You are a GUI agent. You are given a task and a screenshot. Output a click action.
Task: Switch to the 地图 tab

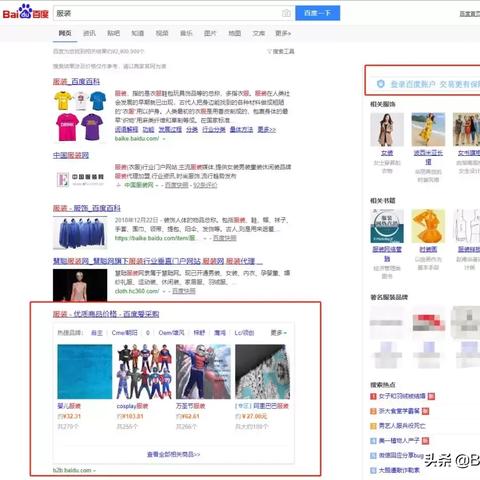(234, 33)
